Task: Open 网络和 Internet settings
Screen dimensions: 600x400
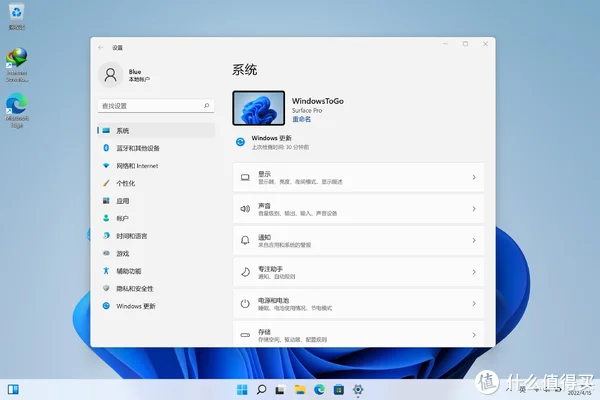Action: coord(156,166)
